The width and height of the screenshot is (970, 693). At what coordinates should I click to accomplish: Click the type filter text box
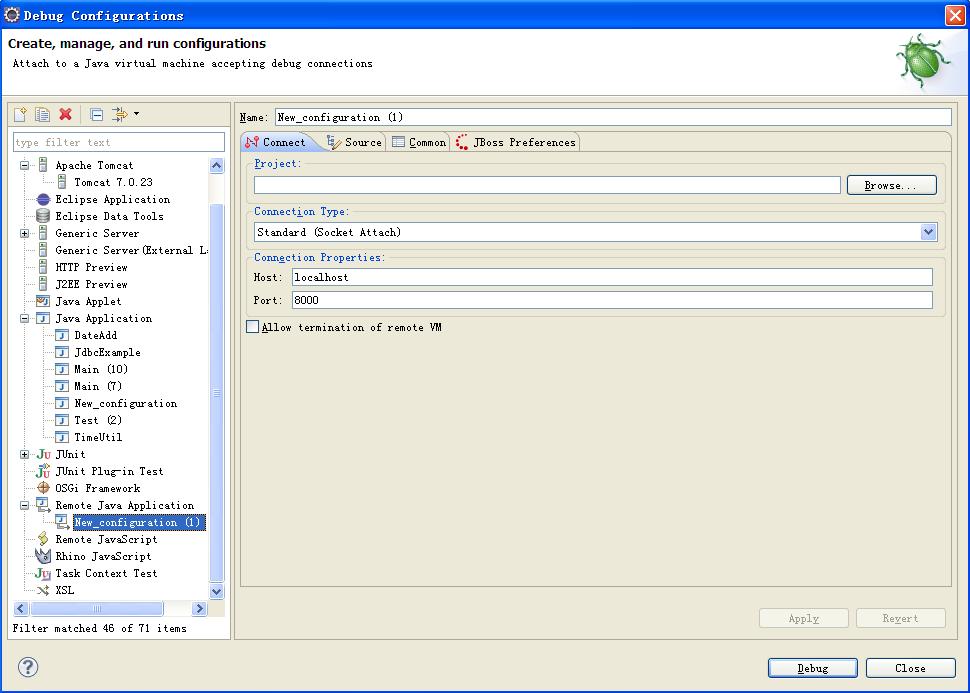click(x=118, y=142)
